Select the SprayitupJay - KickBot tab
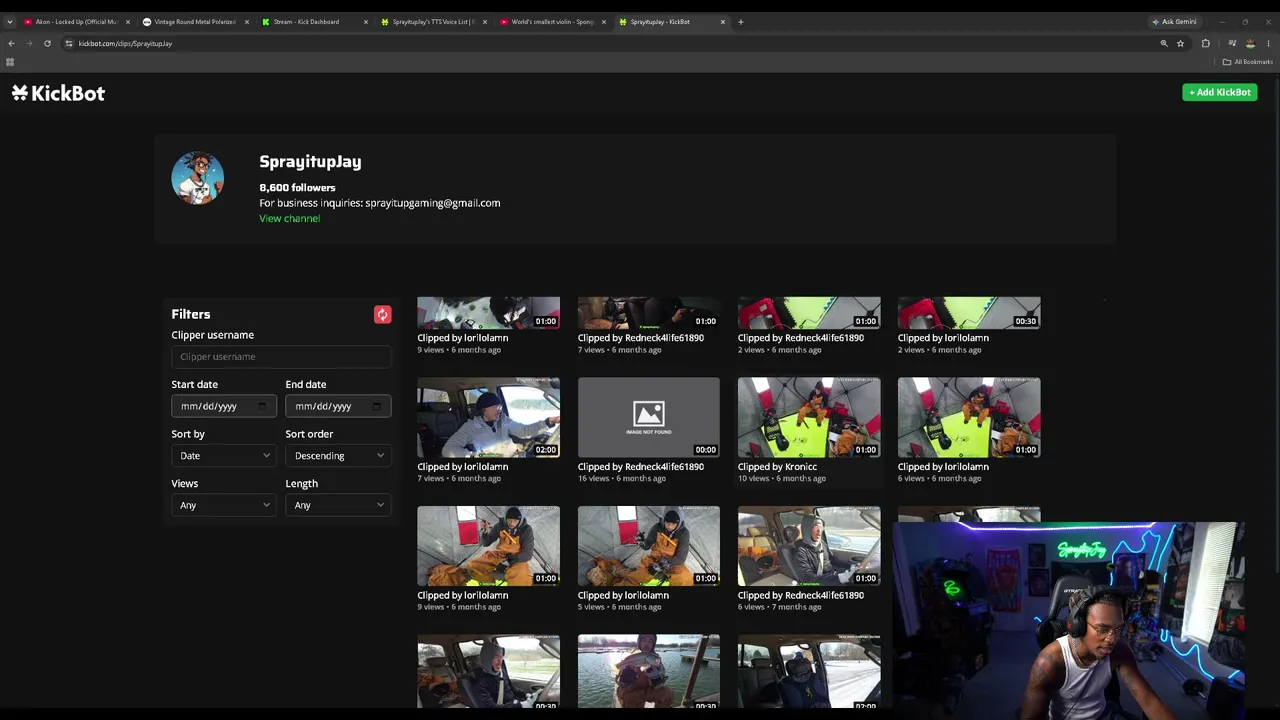This screenshot has height=720, width=1280. point(671,22)
